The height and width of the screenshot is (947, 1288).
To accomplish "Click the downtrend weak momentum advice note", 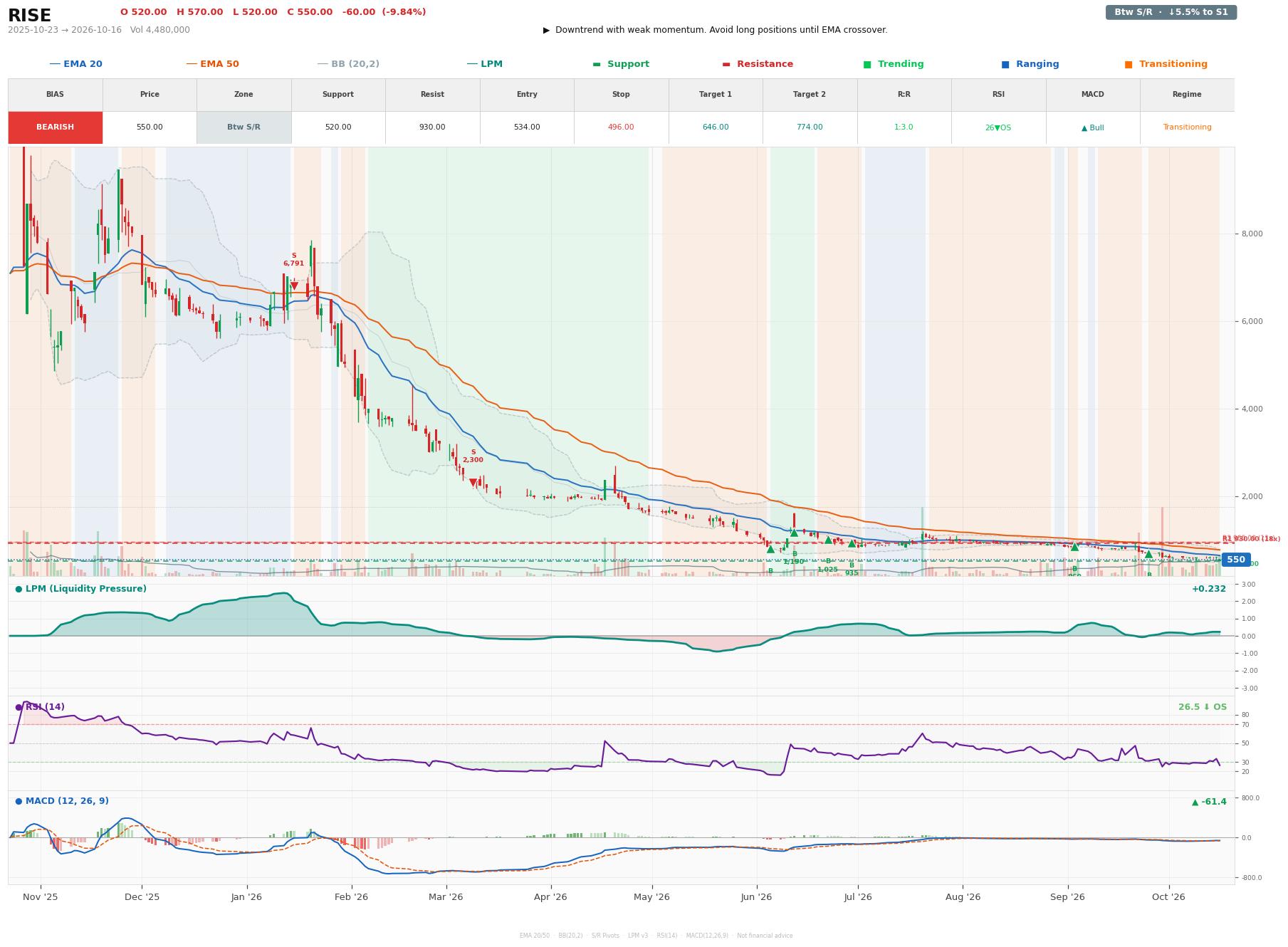I will (716, 30).
